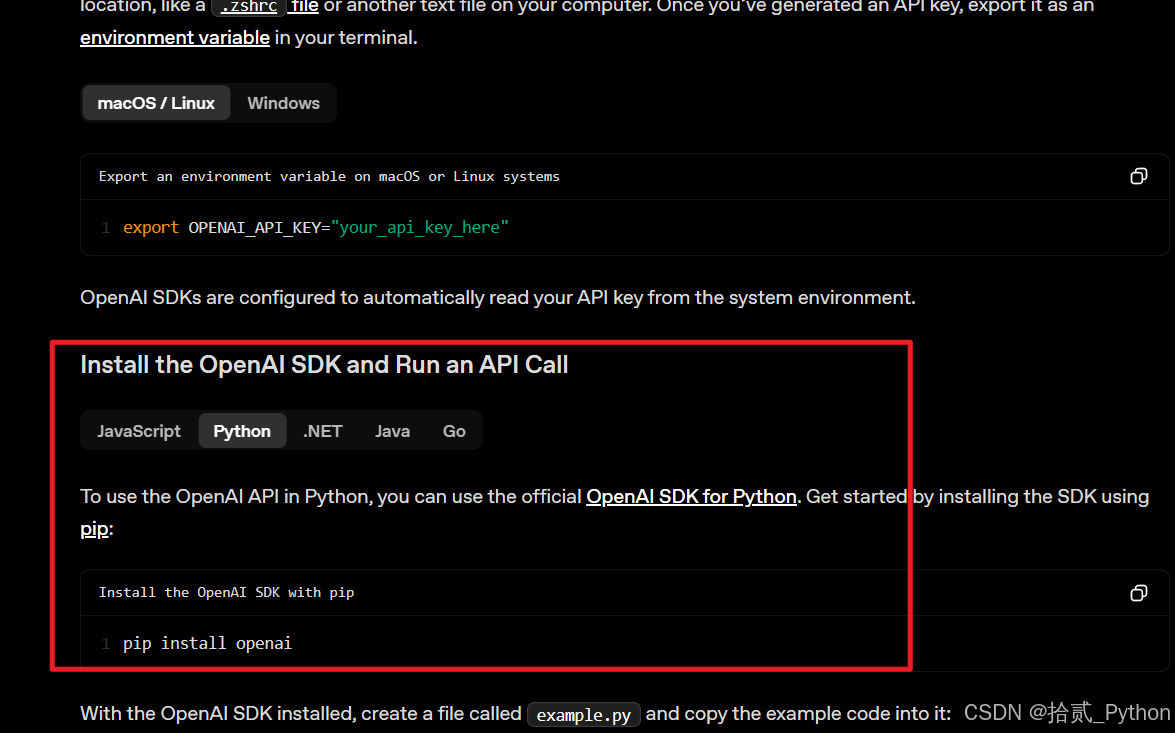Click the 'pip install openai' code line

(x=208, y=643)
